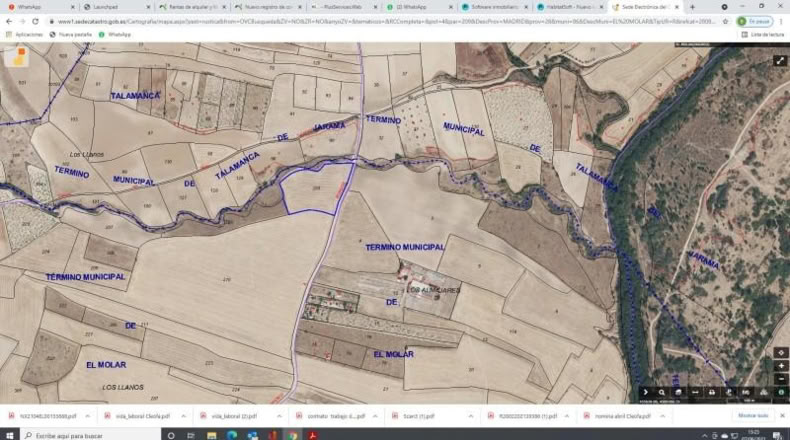Switch to HabitatSoft tab

pos(570,7)
